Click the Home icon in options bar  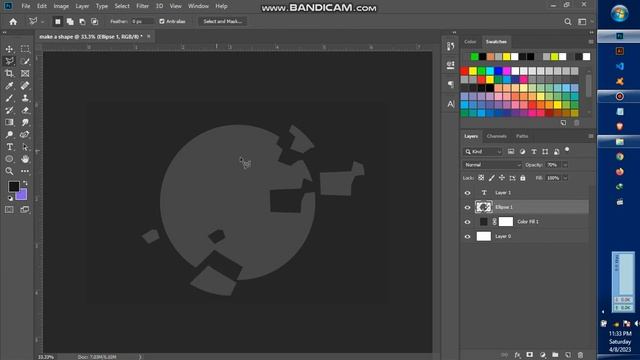(x=13, y=22)
